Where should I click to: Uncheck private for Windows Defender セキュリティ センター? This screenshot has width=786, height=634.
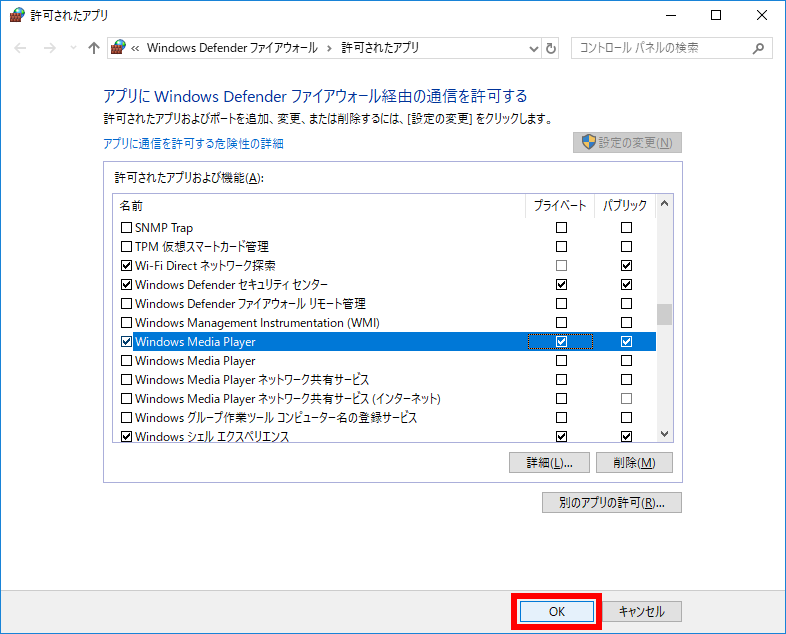561,285
